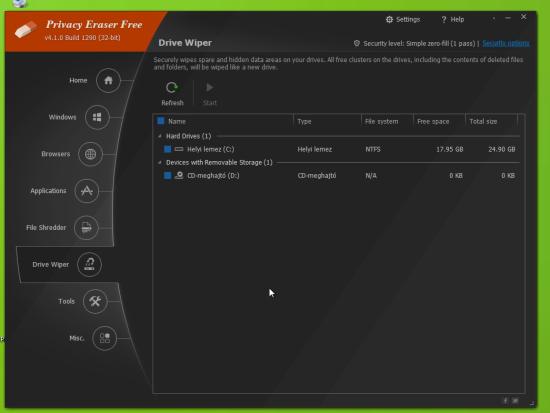This screenshot has height=413, width=550.
Task: Open the small dropdown arrow left of the minimize button
Action: (x=494, y=18)
